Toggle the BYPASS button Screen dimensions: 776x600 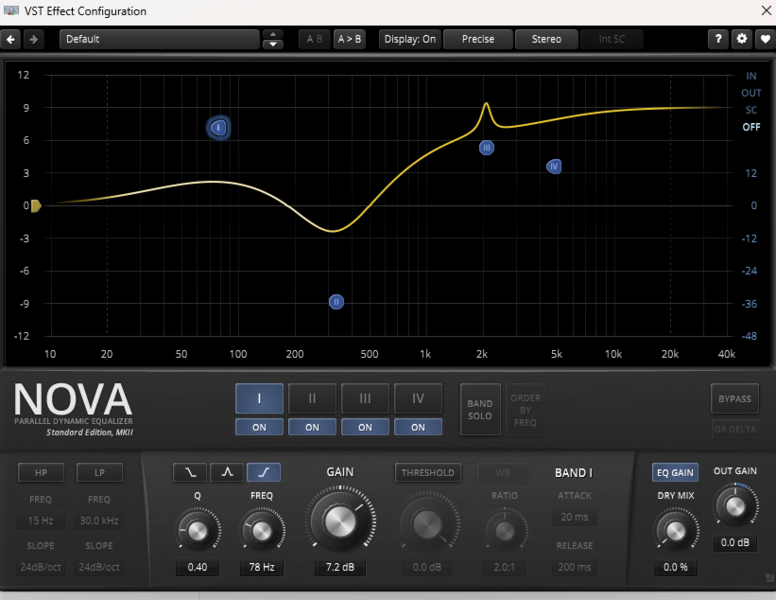(x=734, y=399)
